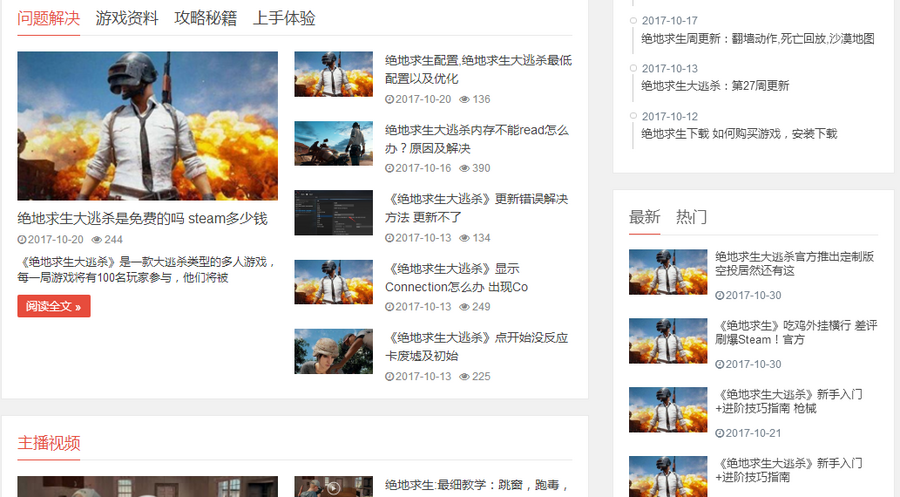Open article 内存不能read怎么办

tap(476, 139)
